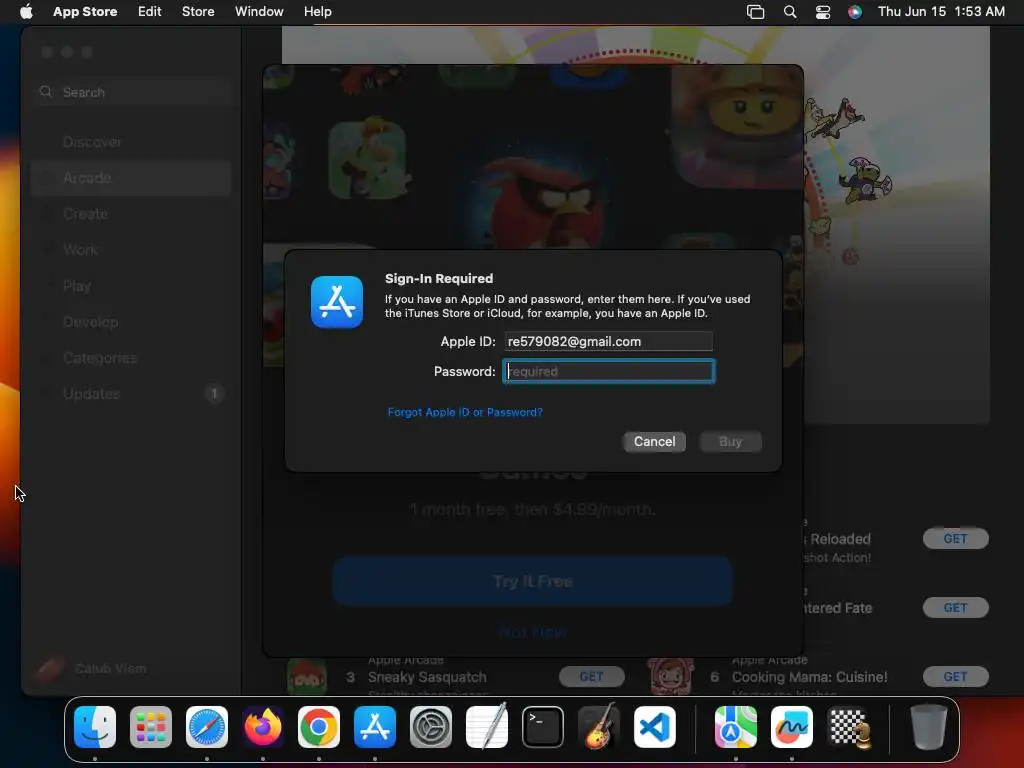1024x768 pixels.
Task: Click the Sneaky Sasquatch title
Action: pos(427,677)
